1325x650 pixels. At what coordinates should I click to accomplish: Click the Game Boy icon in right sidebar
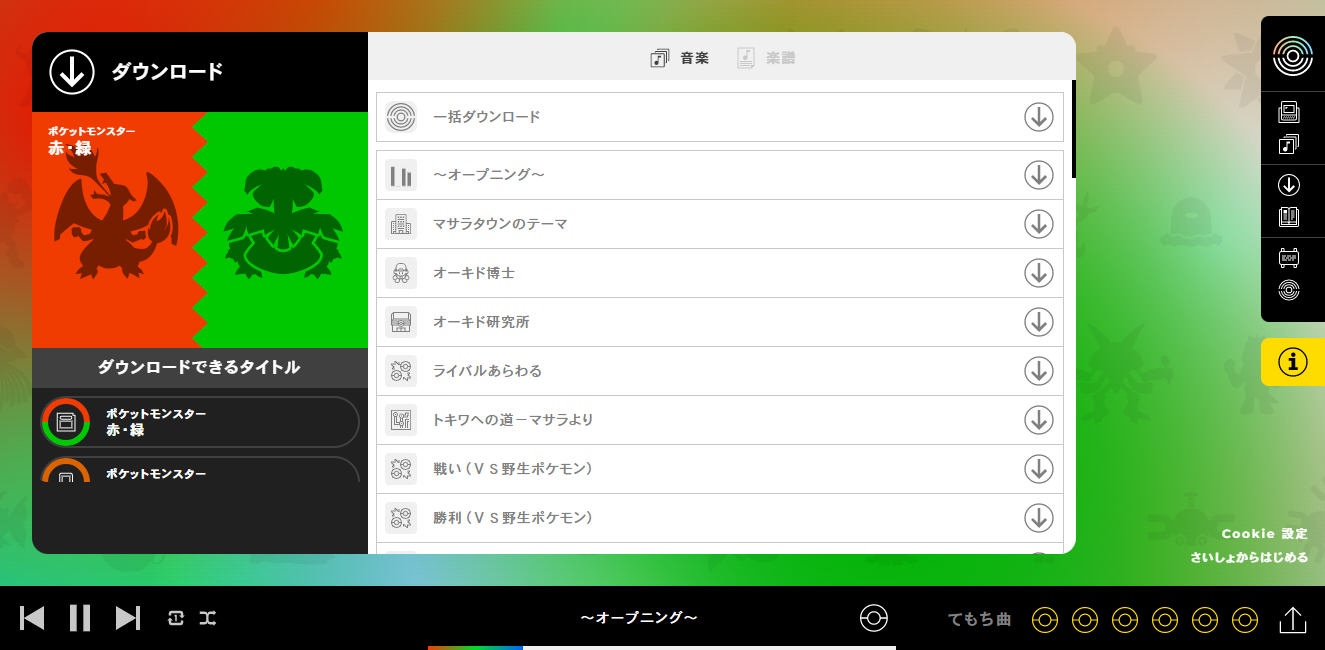click(x=1289, y=112)
